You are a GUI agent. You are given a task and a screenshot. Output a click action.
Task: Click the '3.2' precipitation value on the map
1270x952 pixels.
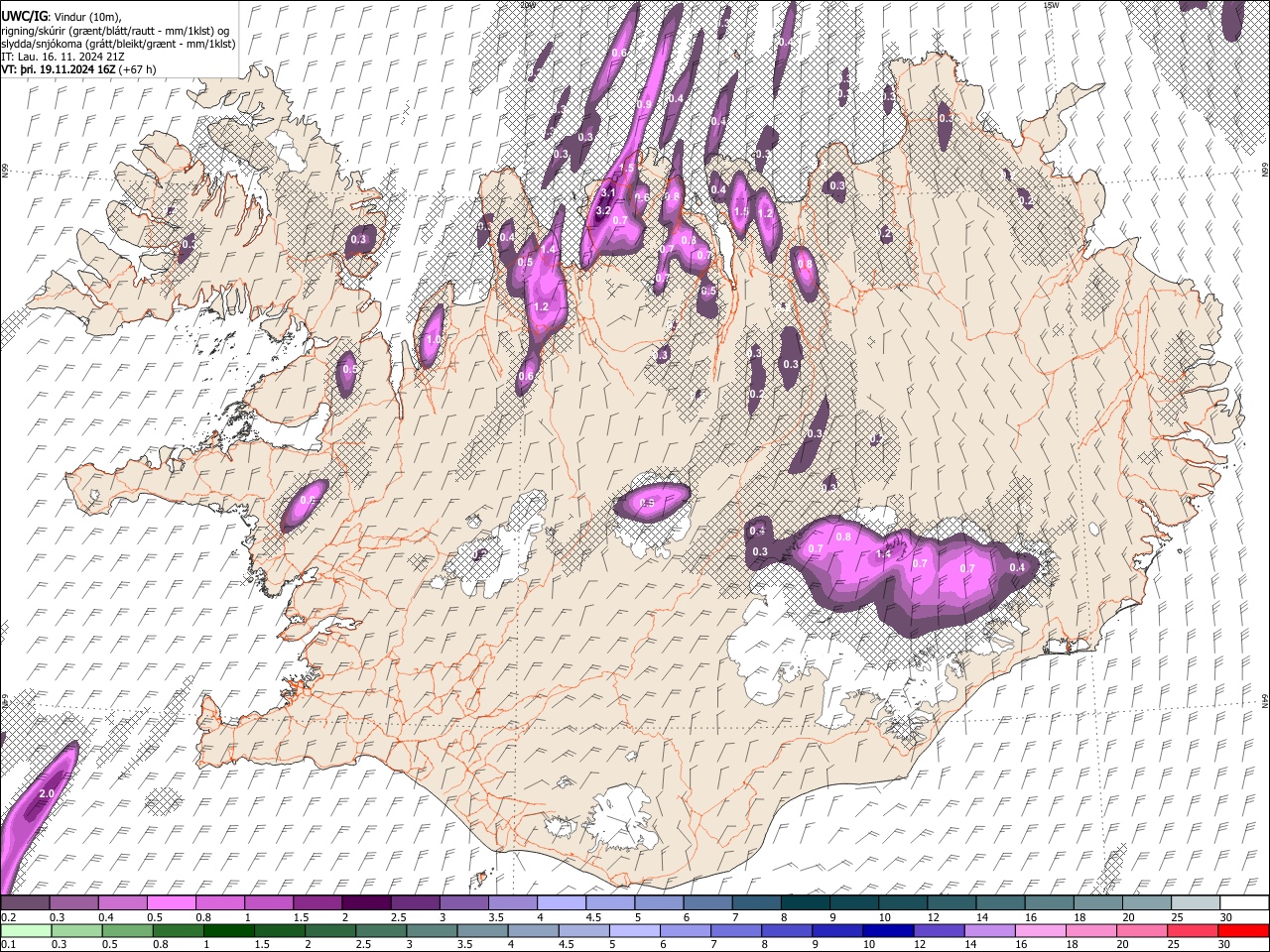point(602,211)
